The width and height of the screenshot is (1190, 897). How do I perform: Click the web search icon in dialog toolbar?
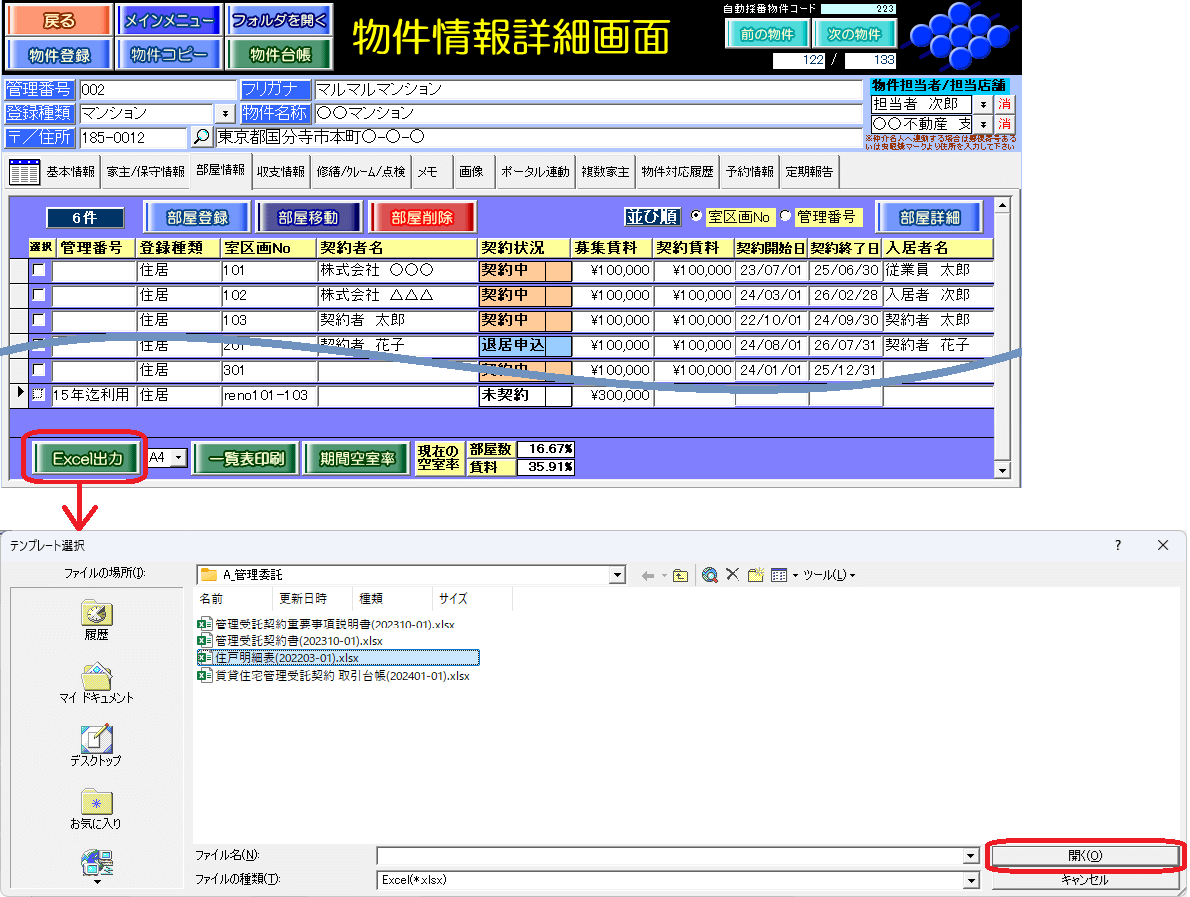pos(710,575)
